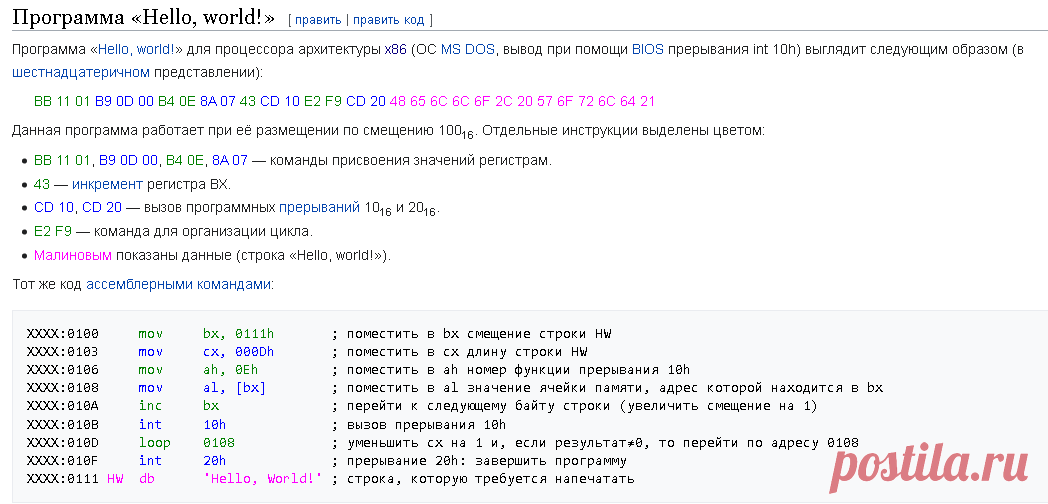Click bullet text 'E2 F9 — команда для организации цикла'

(174, 232)
